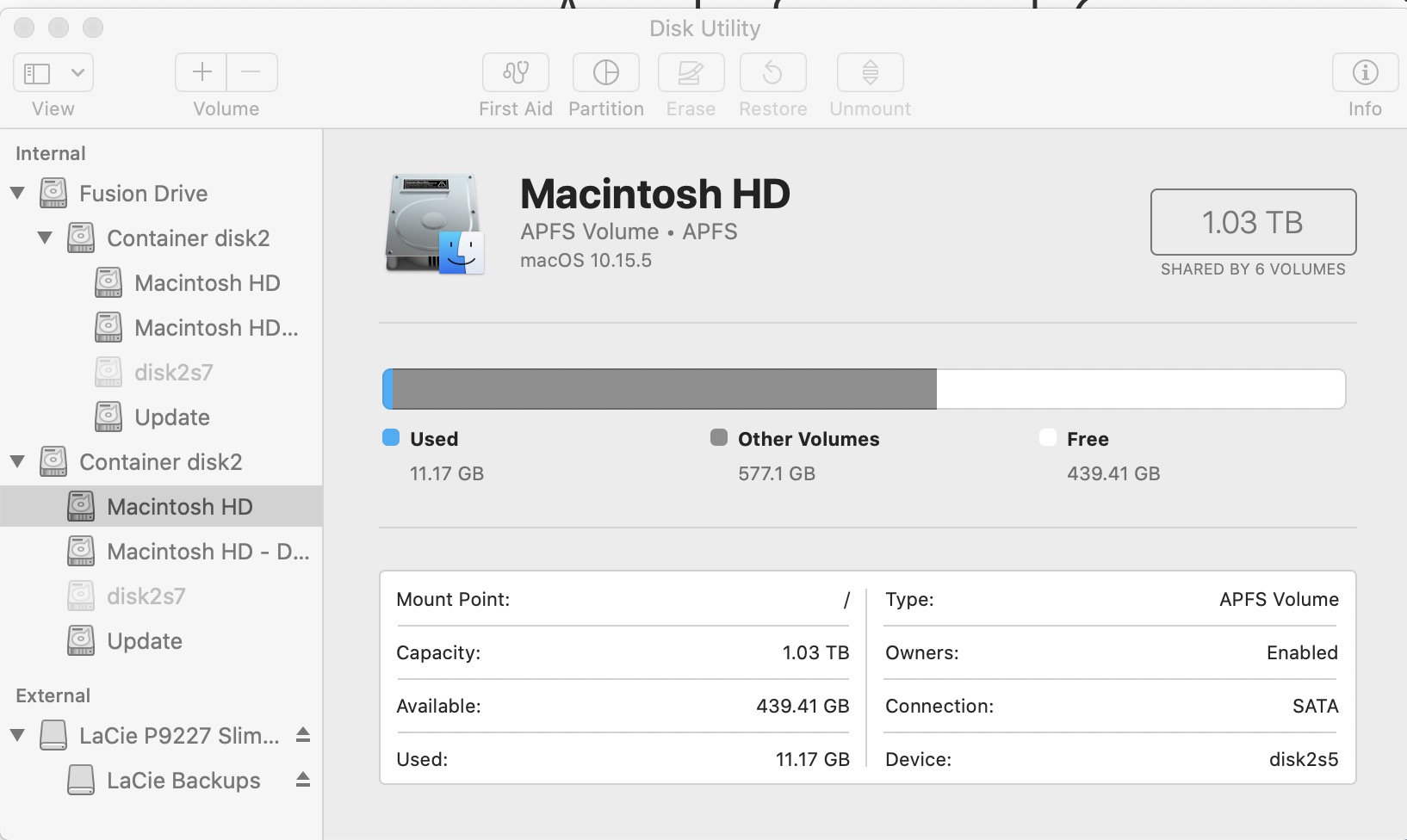Collapse the LaCie P9227 Slim disclosure triangle
The height and width of the screenshot is (840, 1407).
point(17,736)
